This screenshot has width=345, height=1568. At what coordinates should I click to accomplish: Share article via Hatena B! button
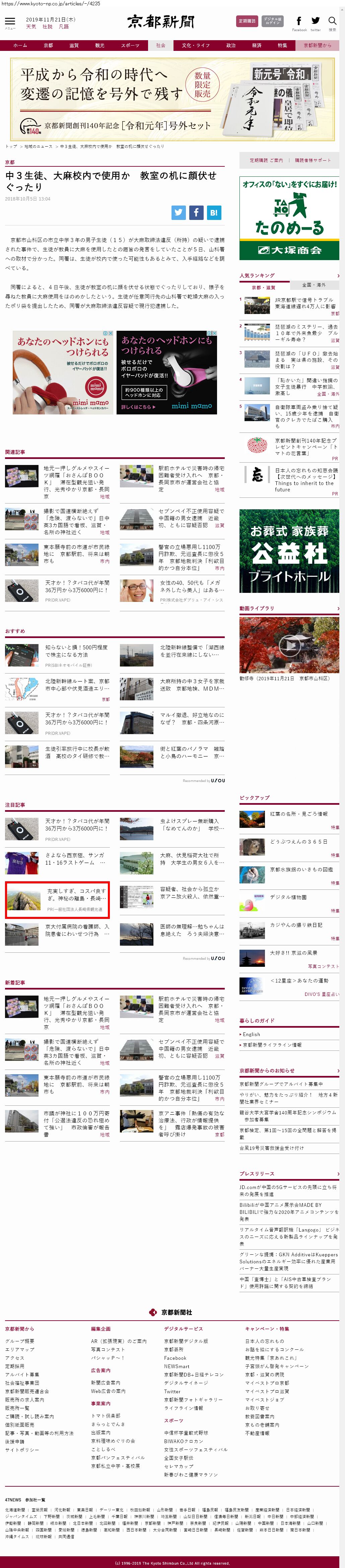pos(213,213)
